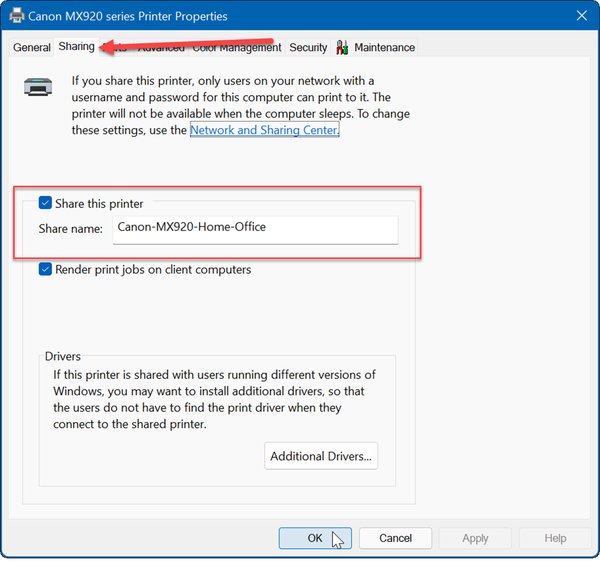Toggle Render print jobs on client computers
Image resolution: width=600 pixels, height=563 pixels.
[45, 269]
